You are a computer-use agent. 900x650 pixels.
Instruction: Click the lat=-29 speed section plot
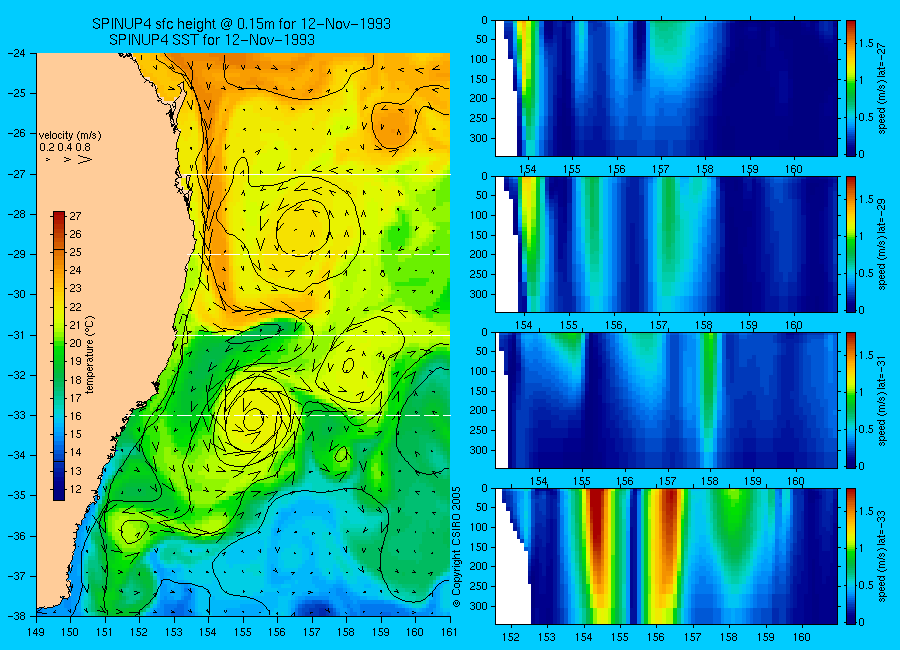pyautogui.click(x=666, y=244)
